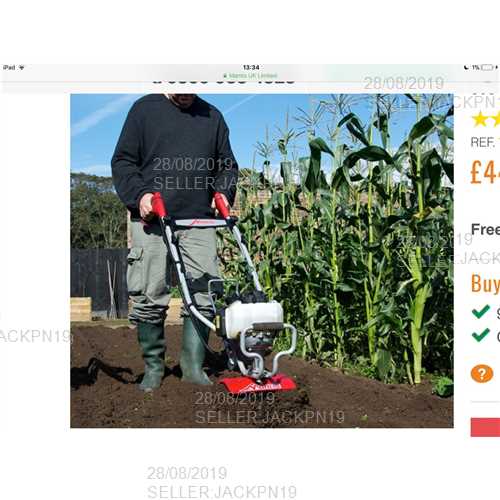The image size is (500, 500).
Task: Click the REF. product reference label
Action: coord(483,143)
